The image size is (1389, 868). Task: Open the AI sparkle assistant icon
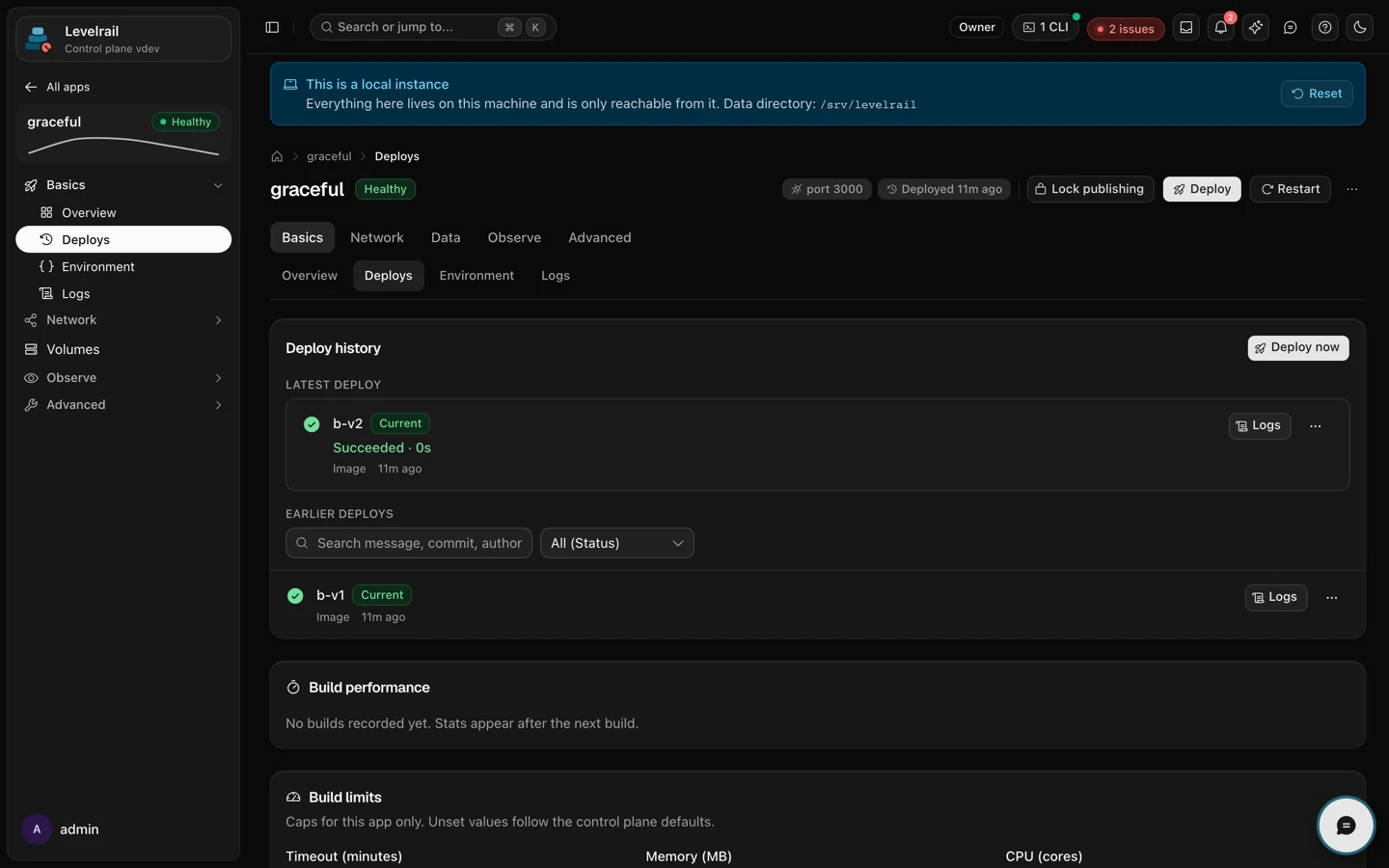(x=1256, y=28)
